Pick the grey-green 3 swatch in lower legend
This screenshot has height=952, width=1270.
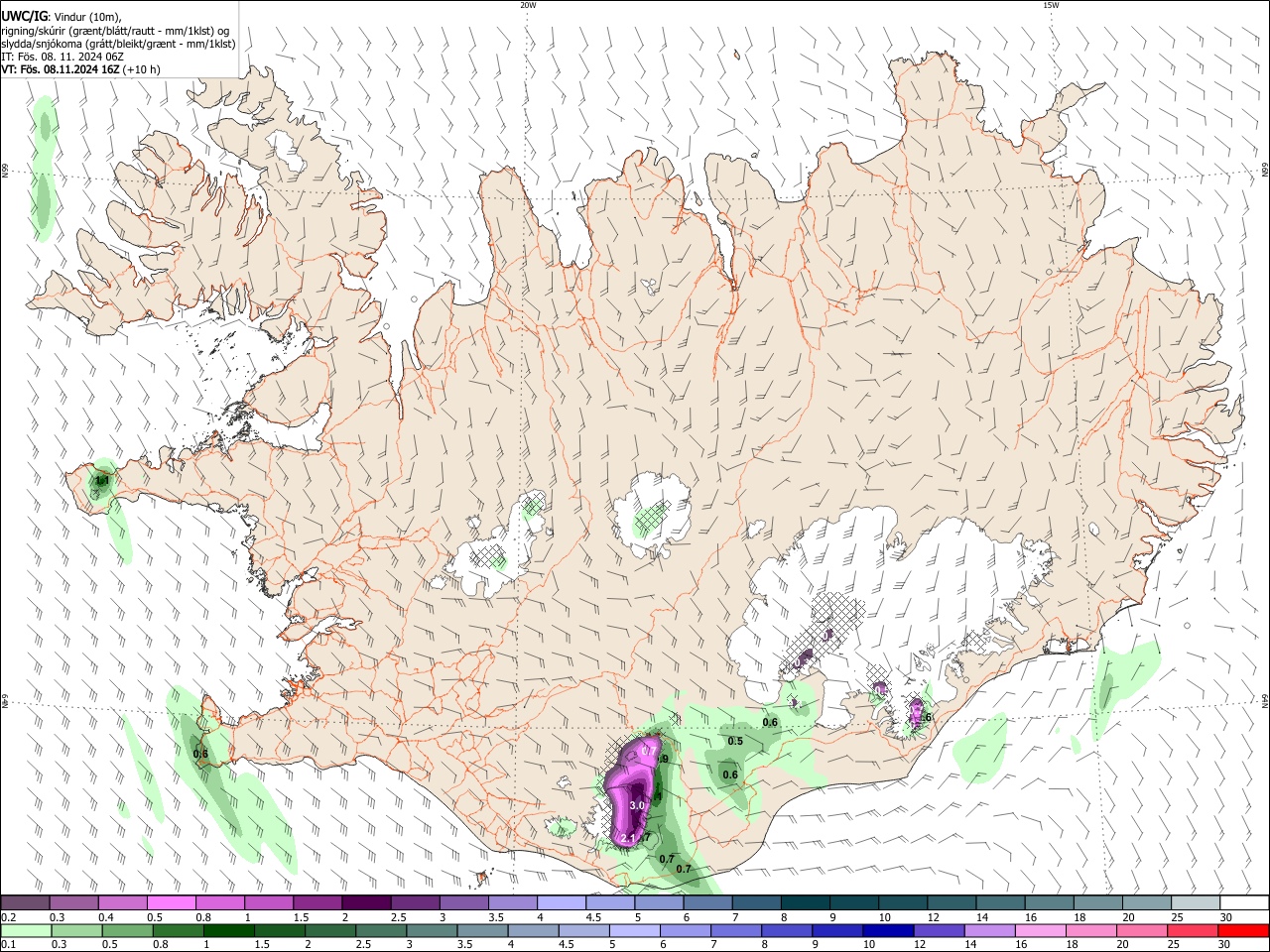[x=432, y=930]
